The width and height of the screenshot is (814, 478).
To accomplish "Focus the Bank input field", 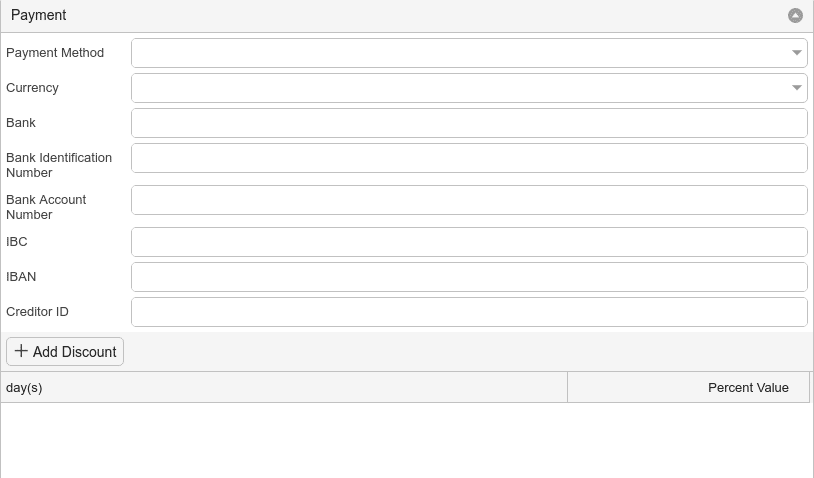I will click(x=469, y=123).
